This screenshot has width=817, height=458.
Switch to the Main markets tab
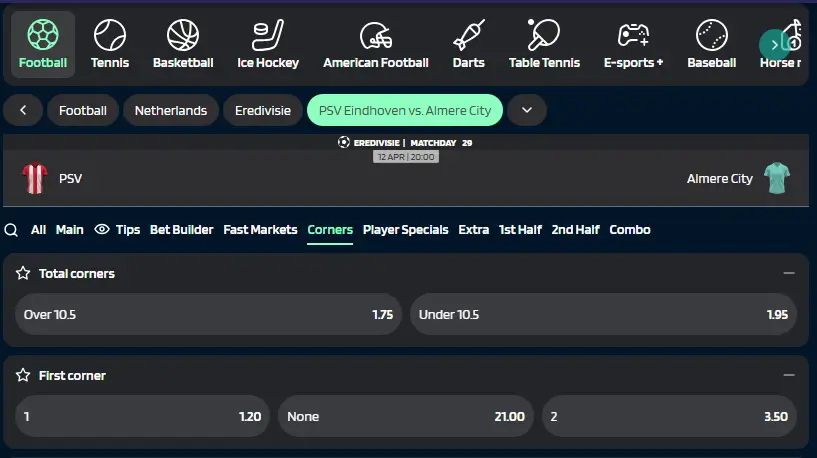tap(69, 230)
